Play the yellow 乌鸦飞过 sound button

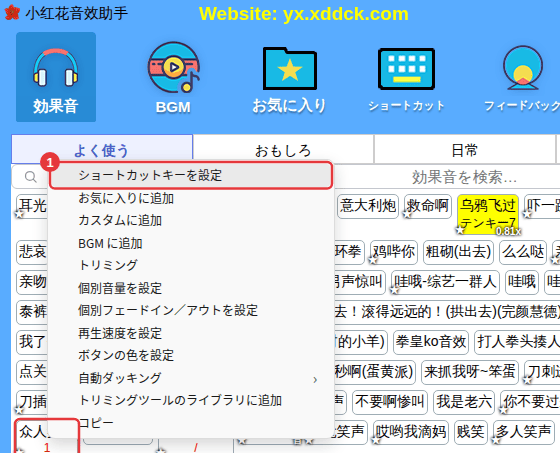pos(488,214)
